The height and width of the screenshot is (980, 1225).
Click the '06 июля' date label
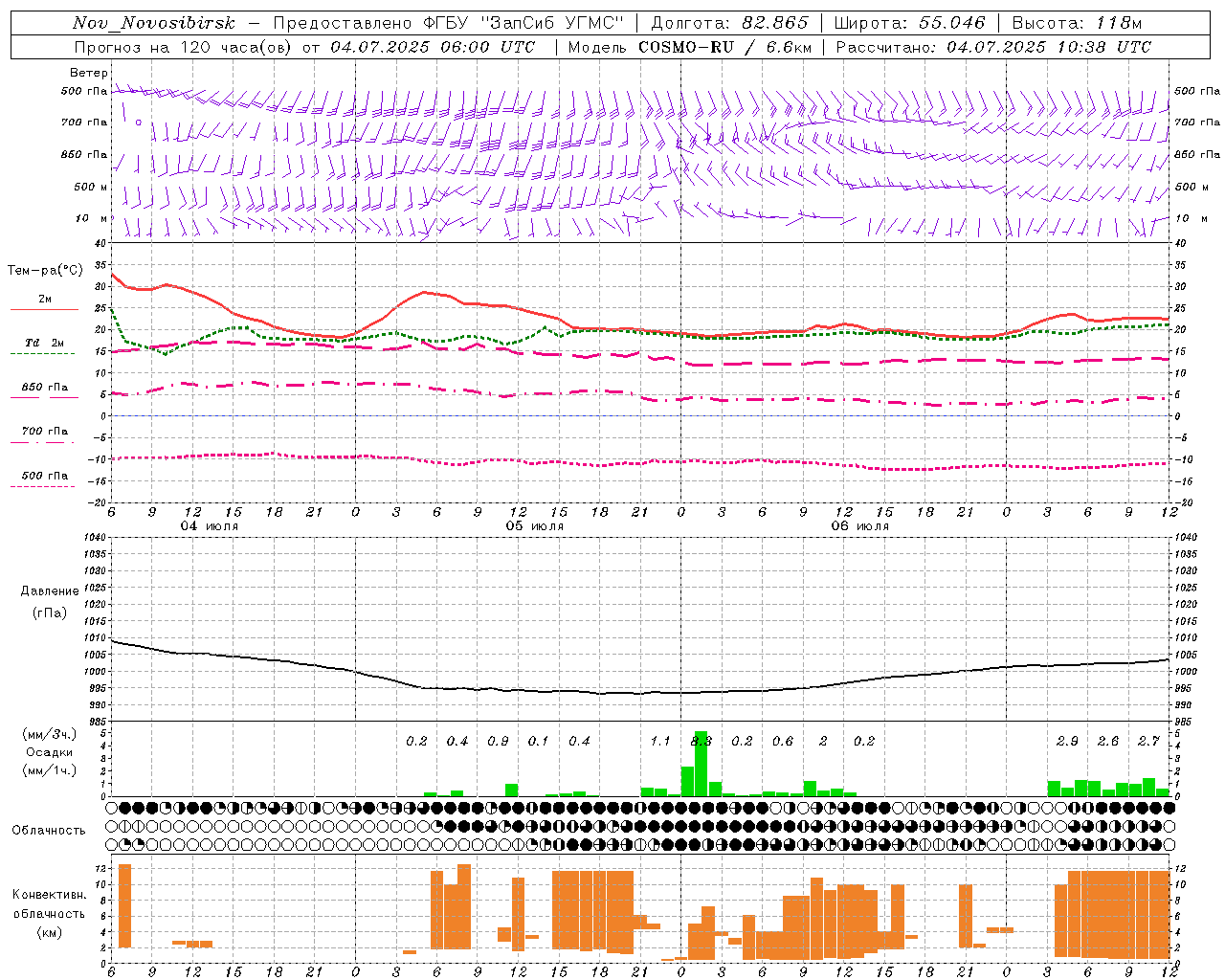point(860,526)
